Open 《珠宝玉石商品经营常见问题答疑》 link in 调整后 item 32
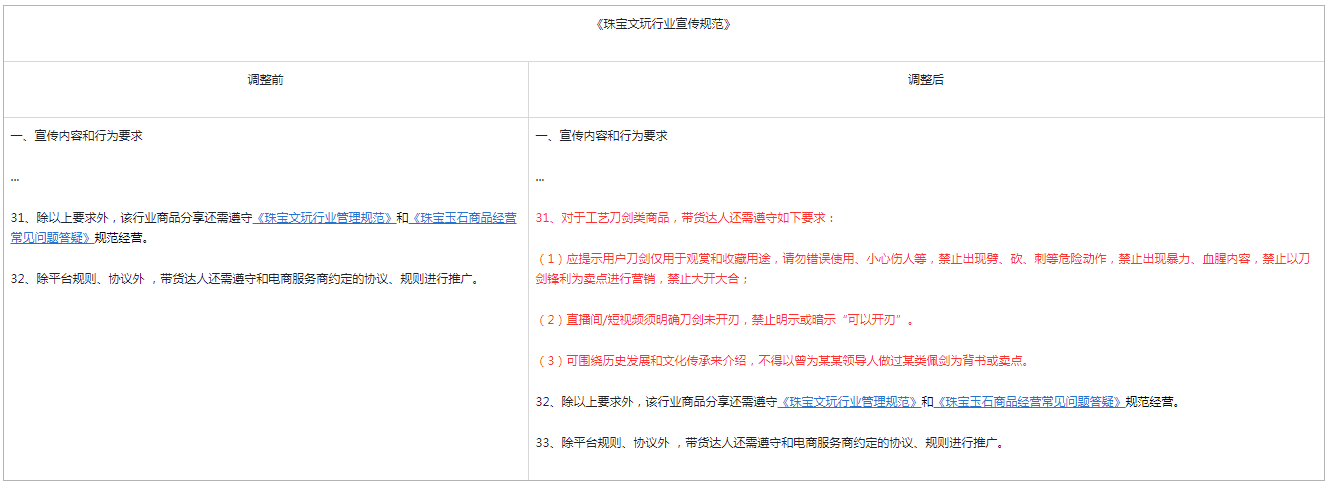 [1029, 402]
